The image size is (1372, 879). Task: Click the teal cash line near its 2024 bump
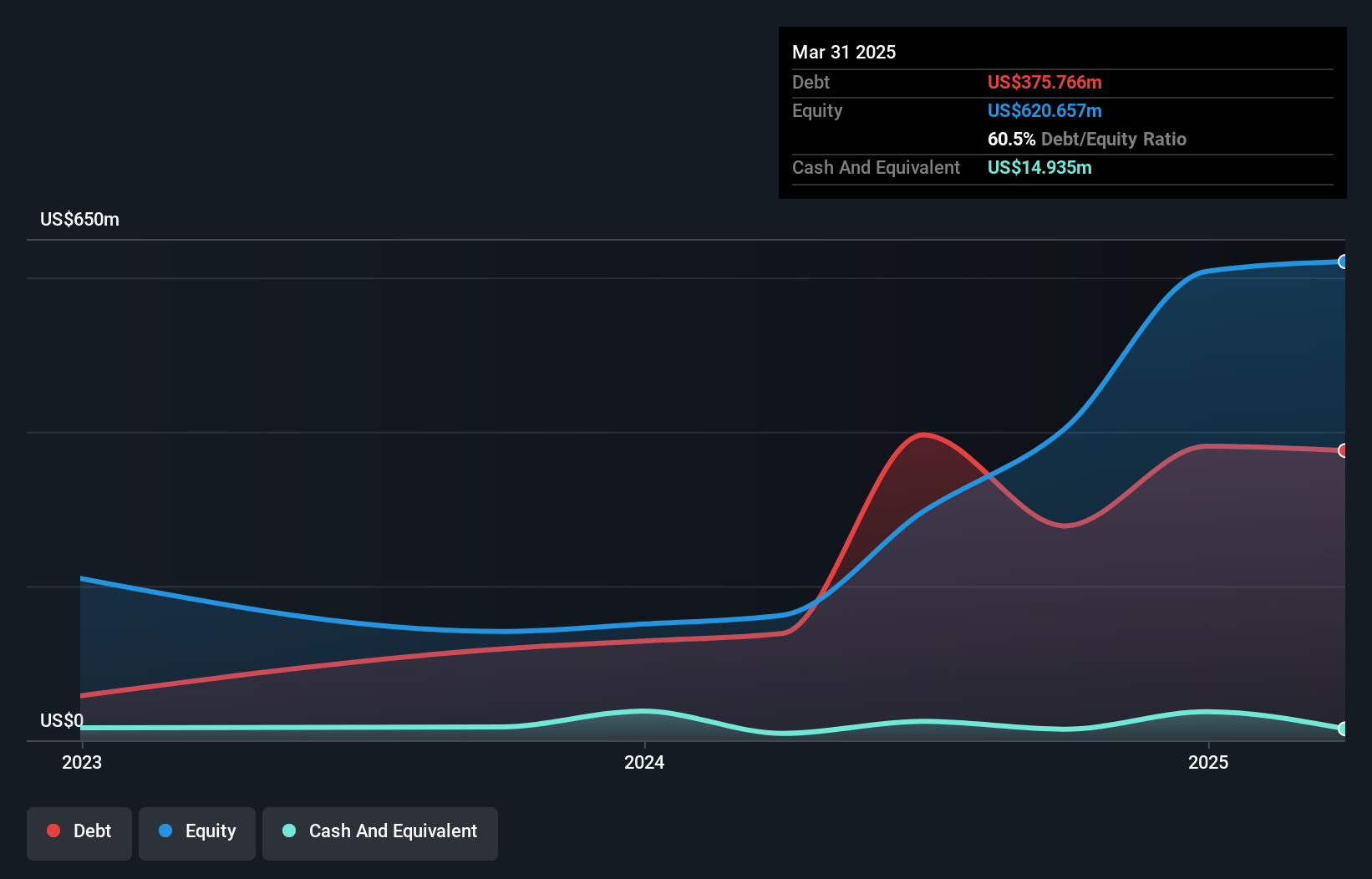coord(643,711)
